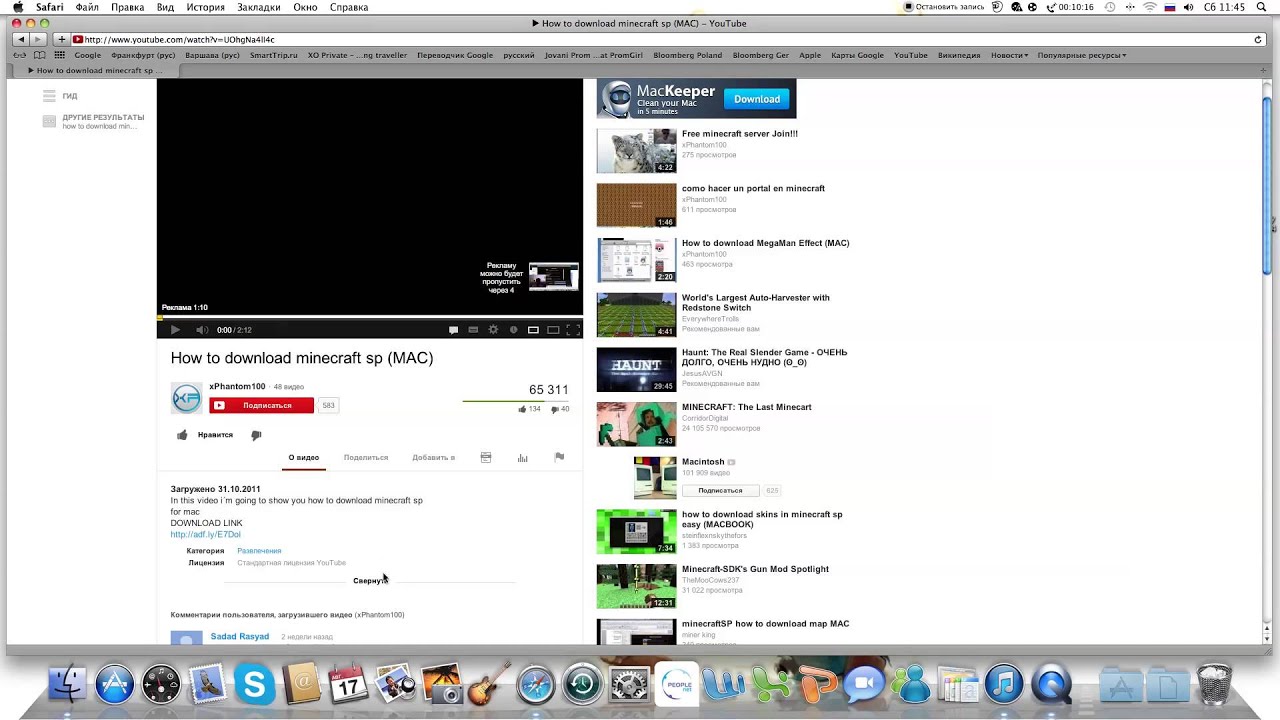1280x720 pixels.
Task: Switch to the large player size
Action: [x=553, y=330]
